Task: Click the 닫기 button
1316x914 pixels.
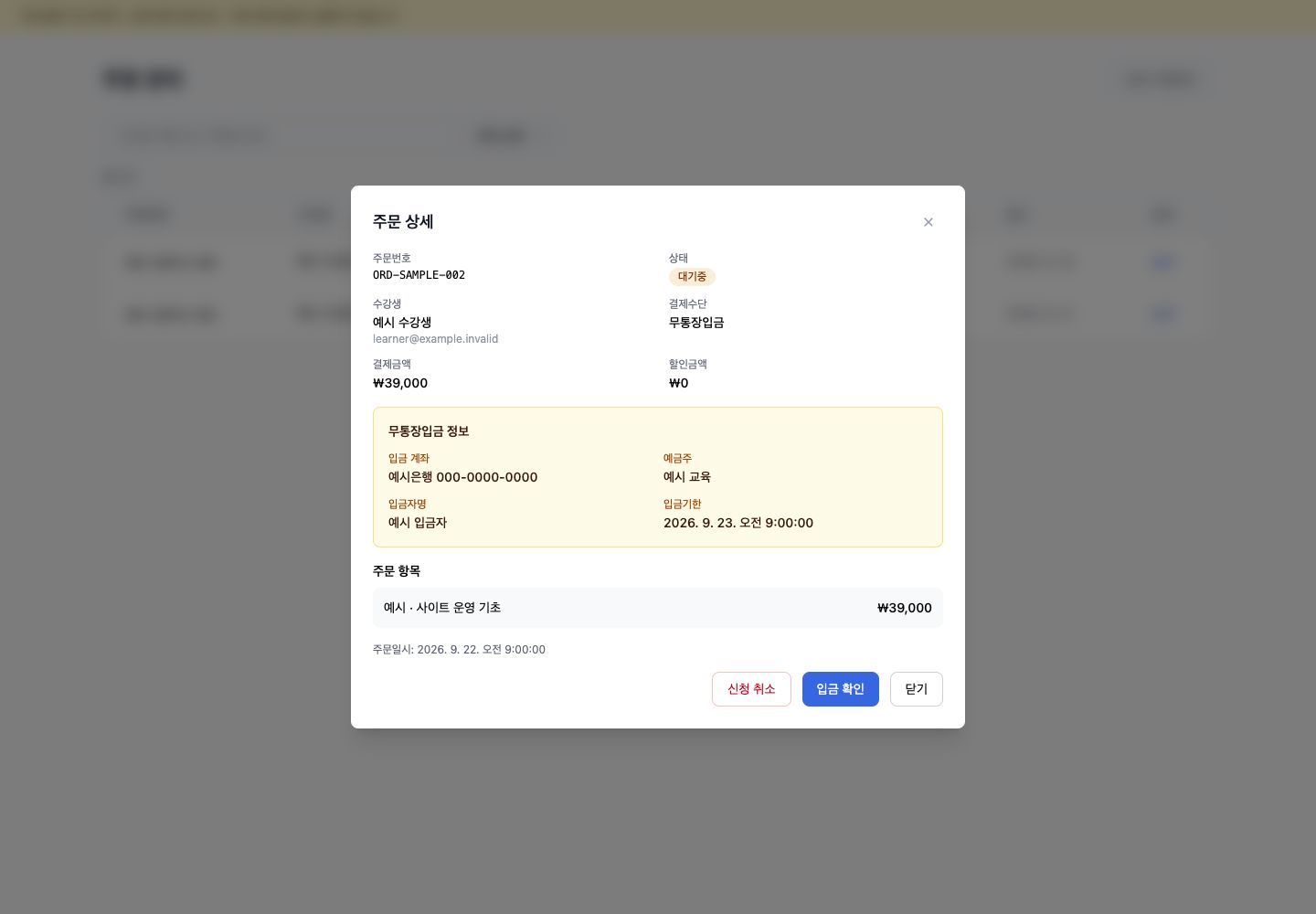Action: pyautogui.click(x=916, y=689)
